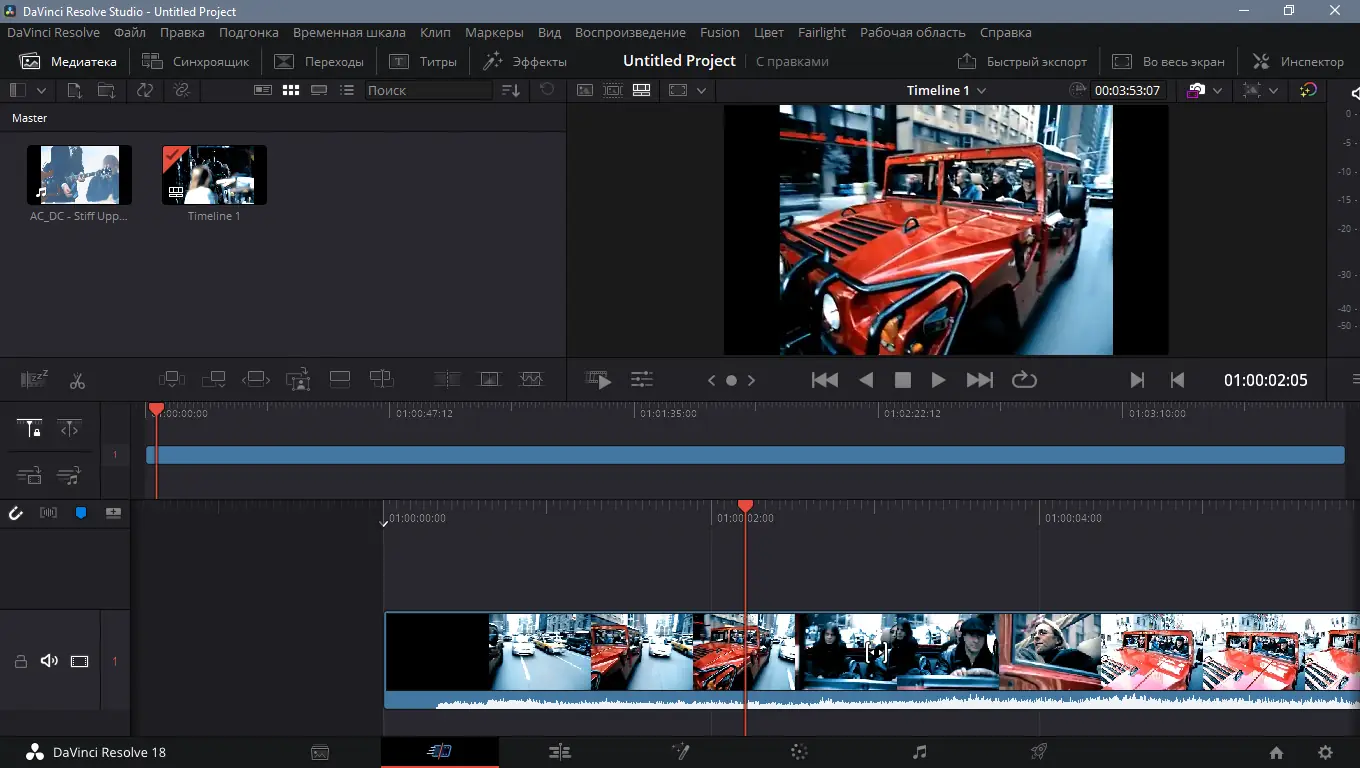Toggle the Медиатека panel
This screenshot has height=768, width=1360.
coord(68,61)
